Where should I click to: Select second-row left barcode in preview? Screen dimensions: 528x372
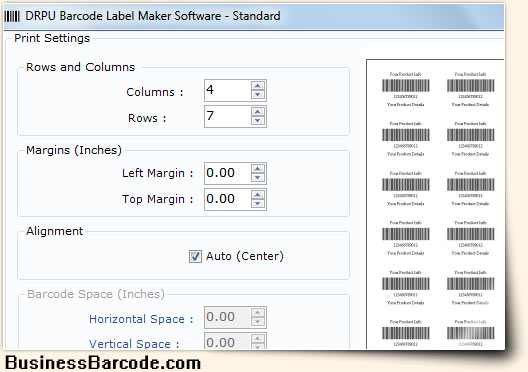[x=405, y=139]
